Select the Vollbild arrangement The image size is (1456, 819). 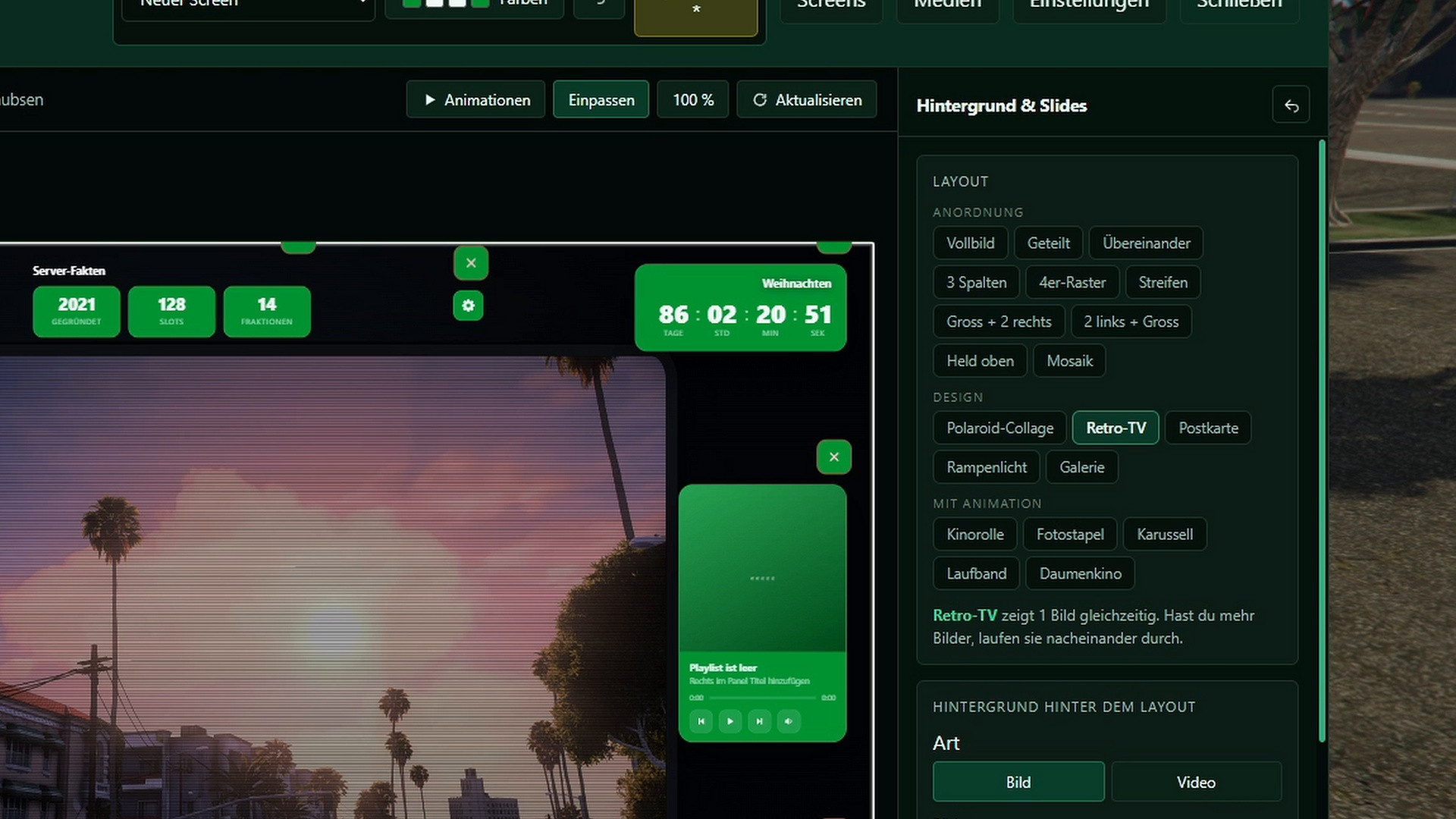coord(971,243)
